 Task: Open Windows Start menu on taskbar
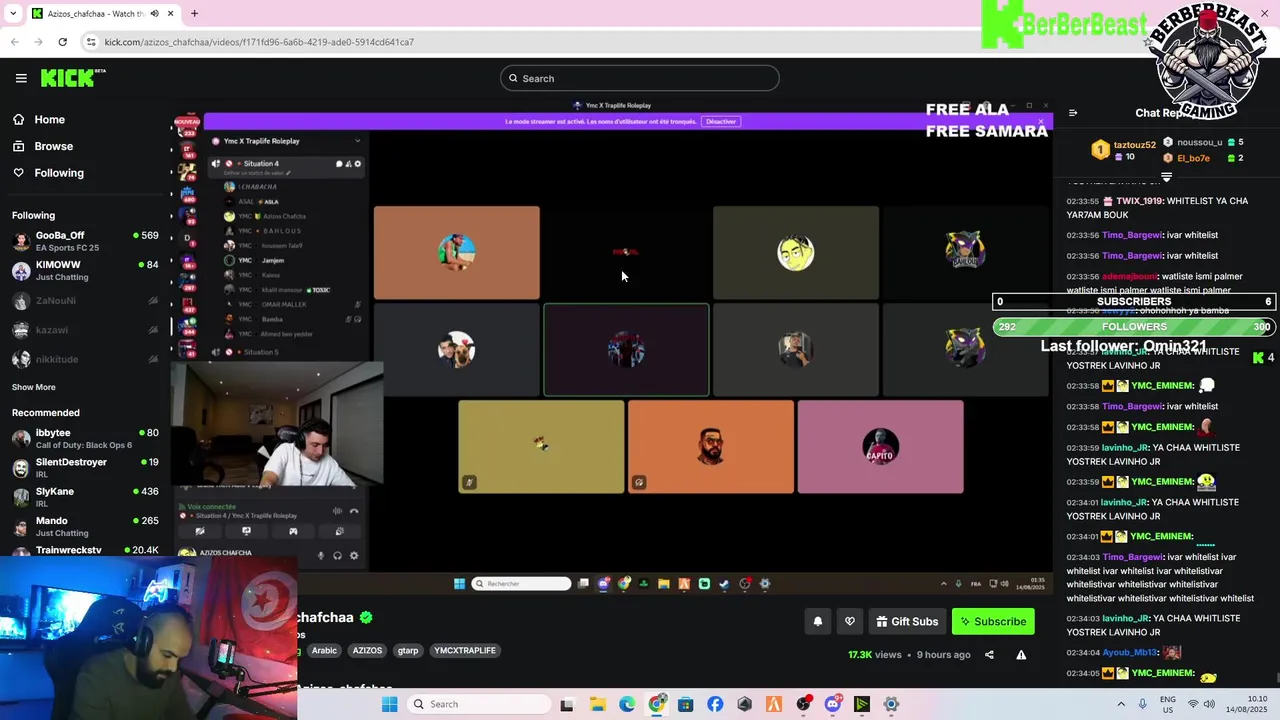click(x=389, y=704)
